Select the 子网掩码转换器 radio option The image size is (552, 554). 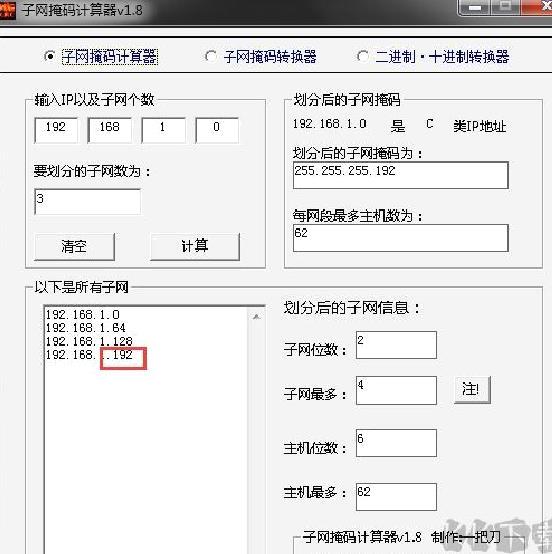tap(211, 57)
